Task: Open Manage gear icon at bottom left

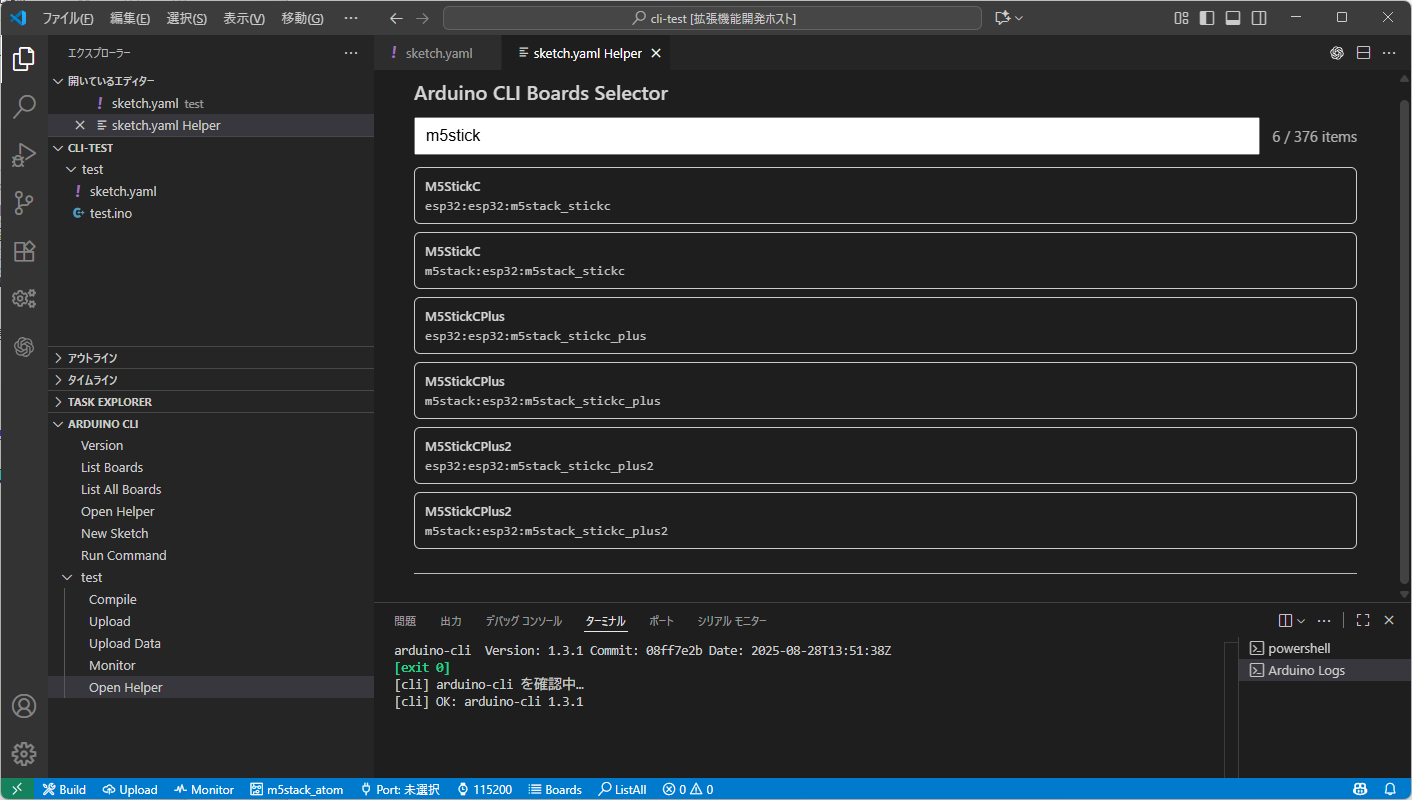Action: tap(24, 754)
